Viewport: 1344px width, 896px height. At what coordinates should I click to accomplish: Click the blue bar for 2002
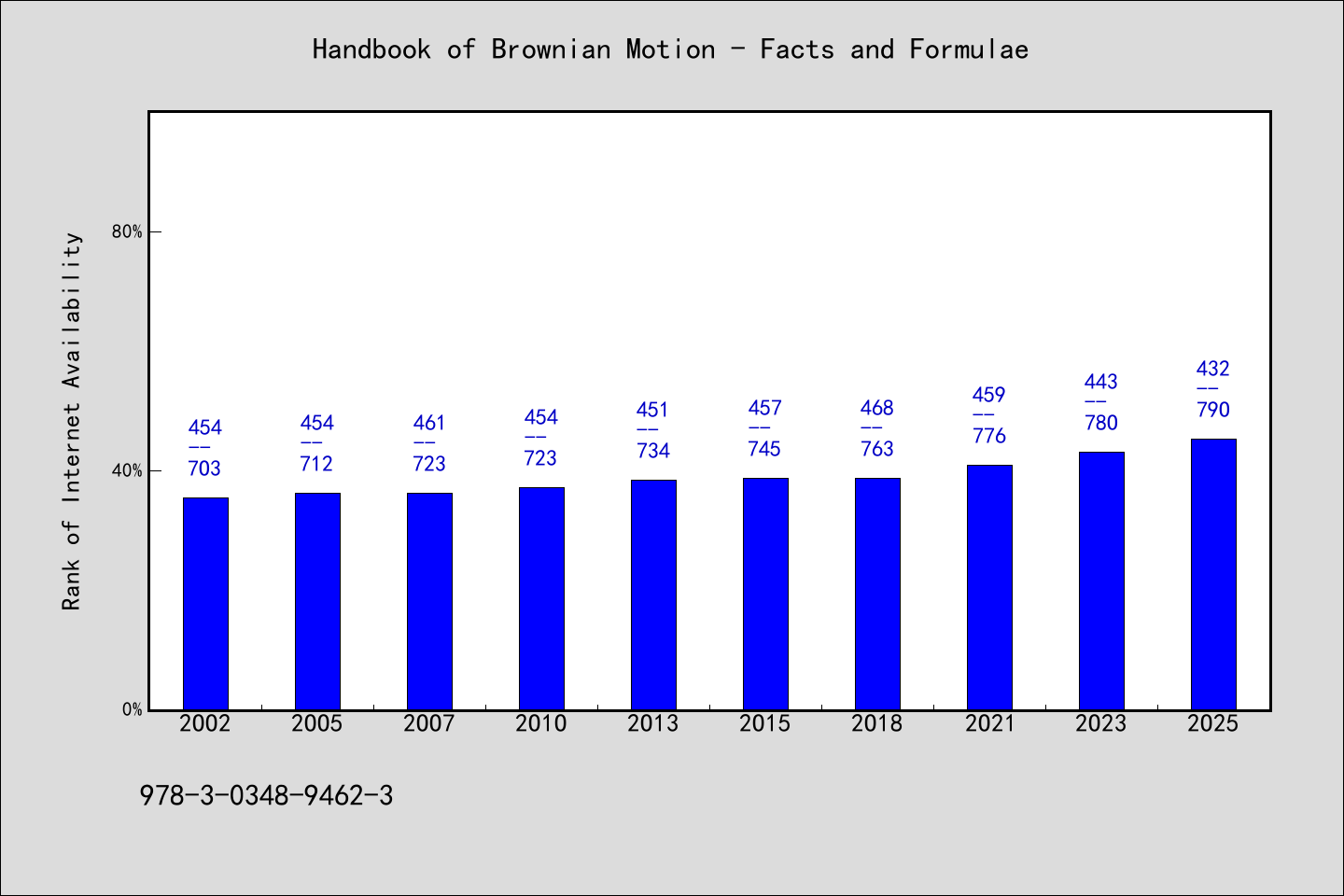tap(205, 604)
